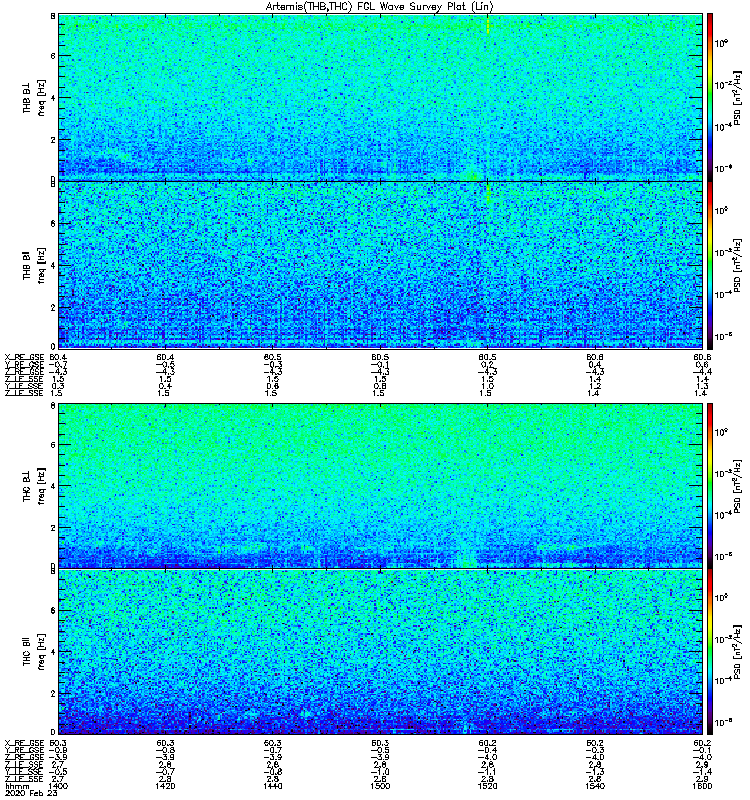Screen dimensions: 750x800
Task: Click the PSD [nT²/Hz] label of THC B⊥ color bar
Action: 737,486
